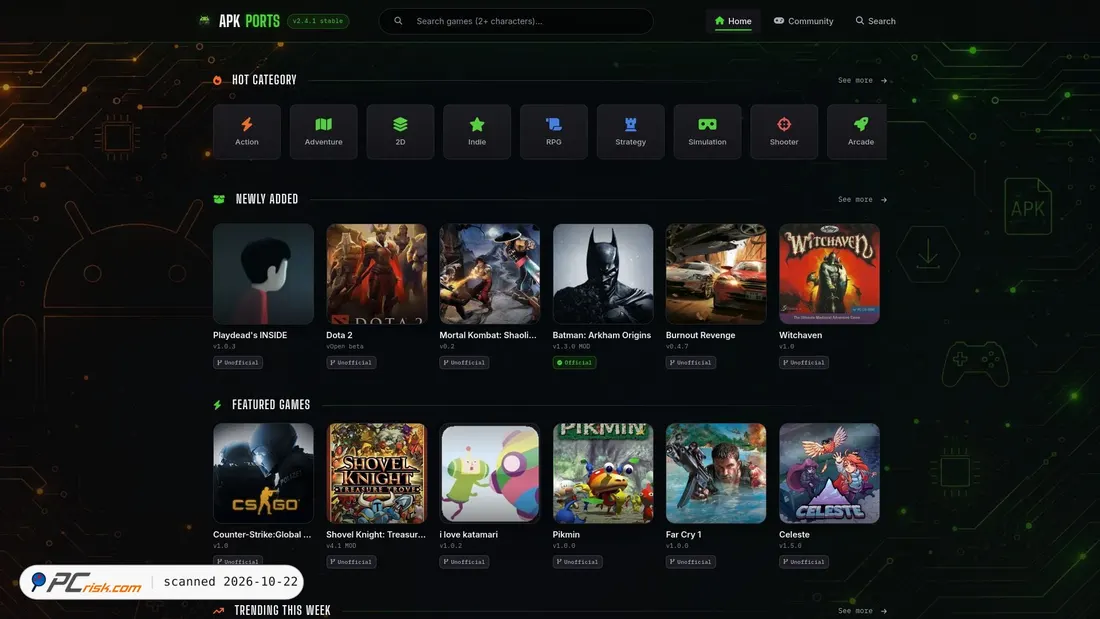The image size is (1100, 619).
Task: Click the trending arrow icon beside Trending This Week
Action: [219, 611]
